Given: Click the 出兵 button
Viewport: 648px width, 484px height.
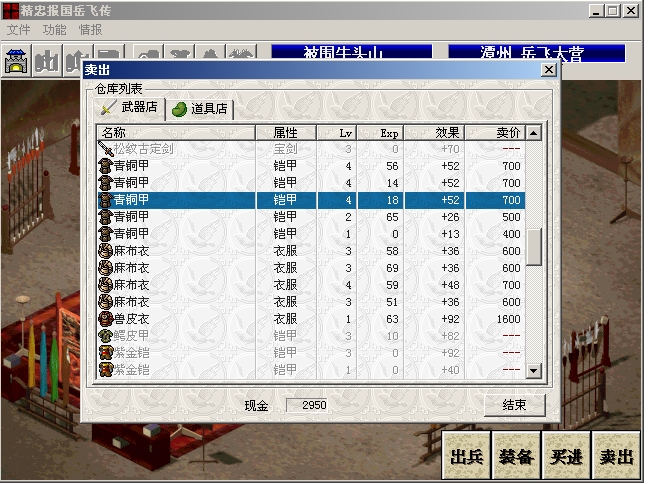Looking at the screenshot, I should pos(467,456).
